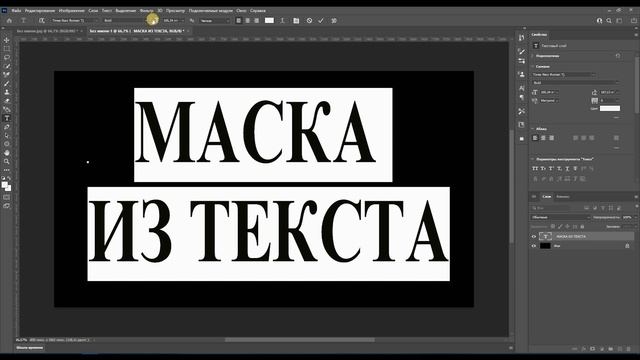Toggle All Caps TT in Properties panel

coord(535,169)
